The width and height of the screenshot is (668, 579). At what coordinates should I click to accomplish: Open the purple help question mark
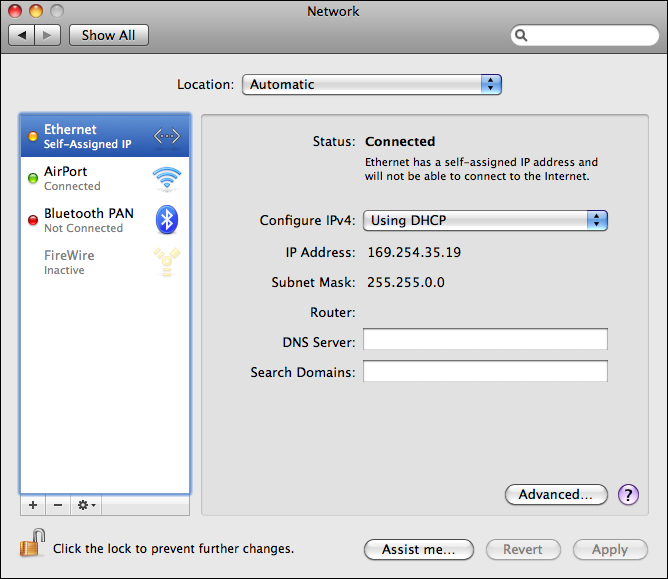pyautogui.click(x=628, y=494)
